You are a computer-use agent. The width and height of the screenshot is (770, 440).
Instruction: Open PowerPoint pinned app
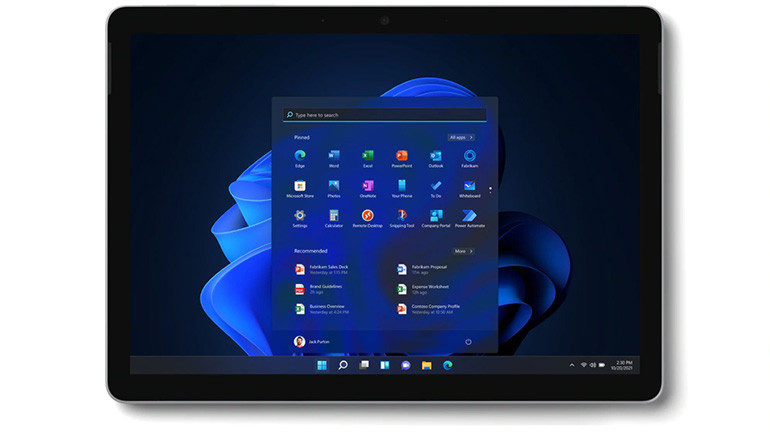click(401, 157)
